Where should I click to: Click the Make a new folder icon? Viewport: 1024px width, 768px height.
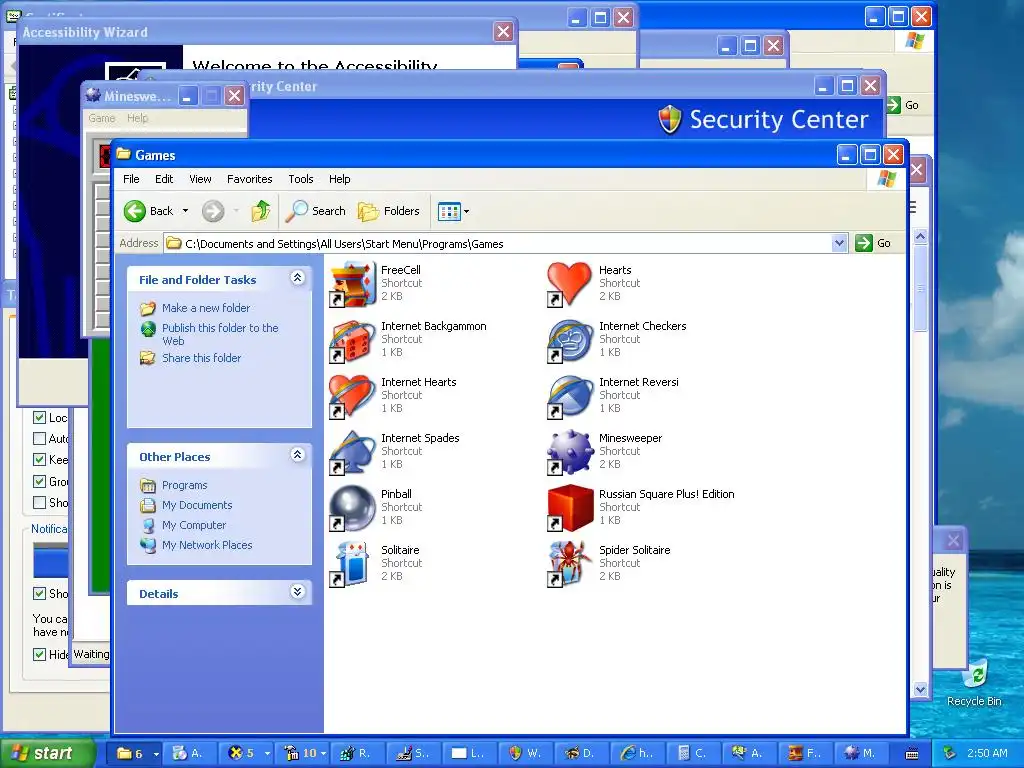tap(148, 308)
